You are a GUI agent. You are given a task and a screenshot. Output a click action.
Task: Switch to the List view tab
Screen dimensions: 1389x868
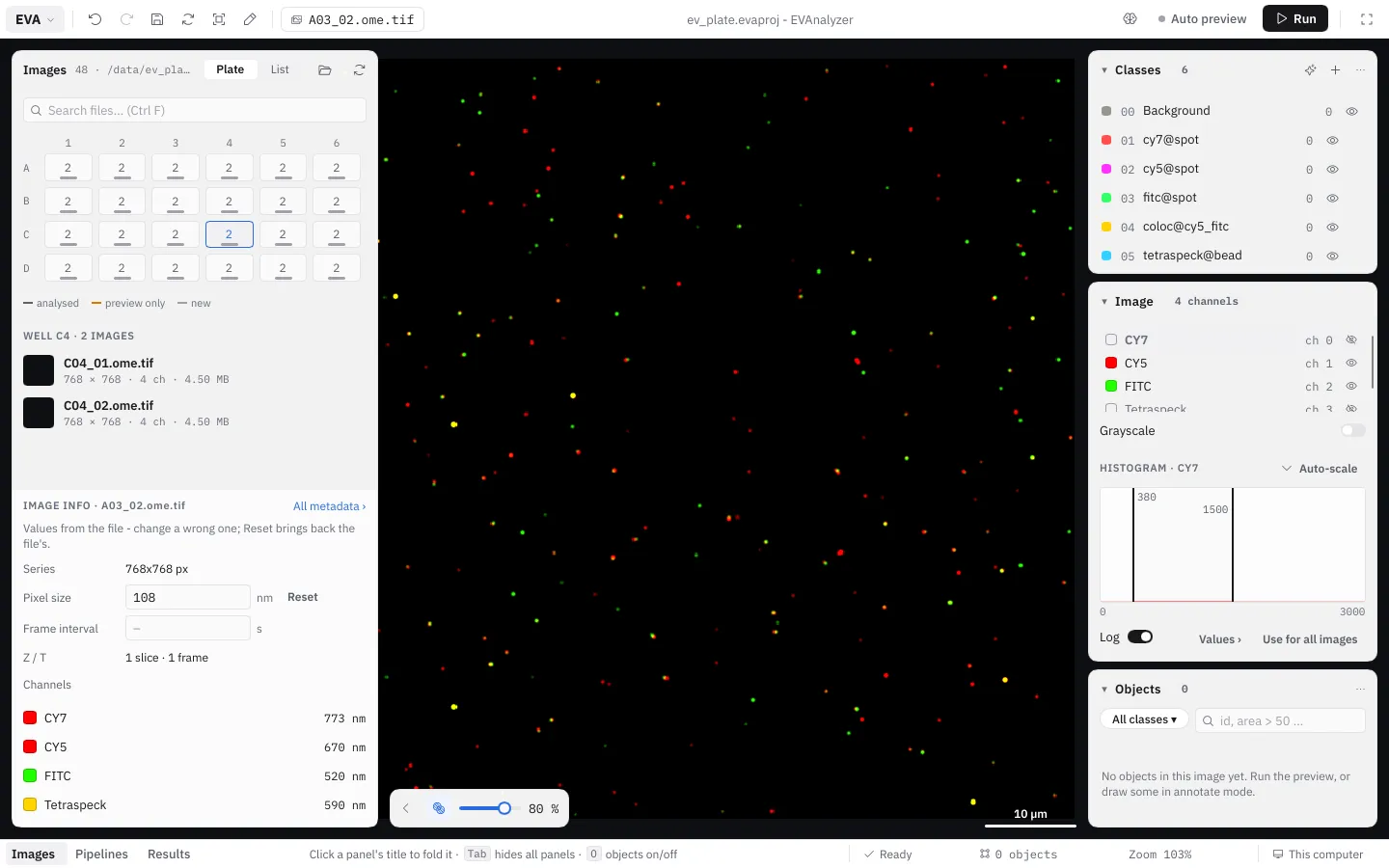280,69
